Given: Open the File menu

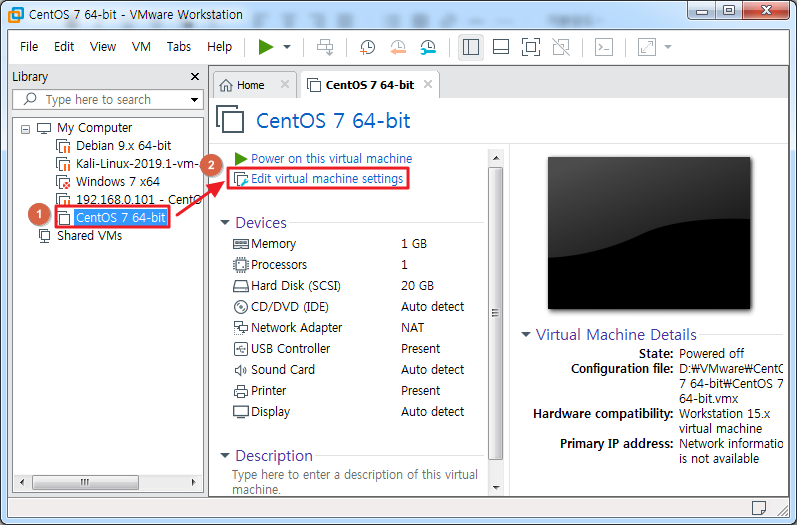Looking at the screenshot, I should (x=29, y=47).
